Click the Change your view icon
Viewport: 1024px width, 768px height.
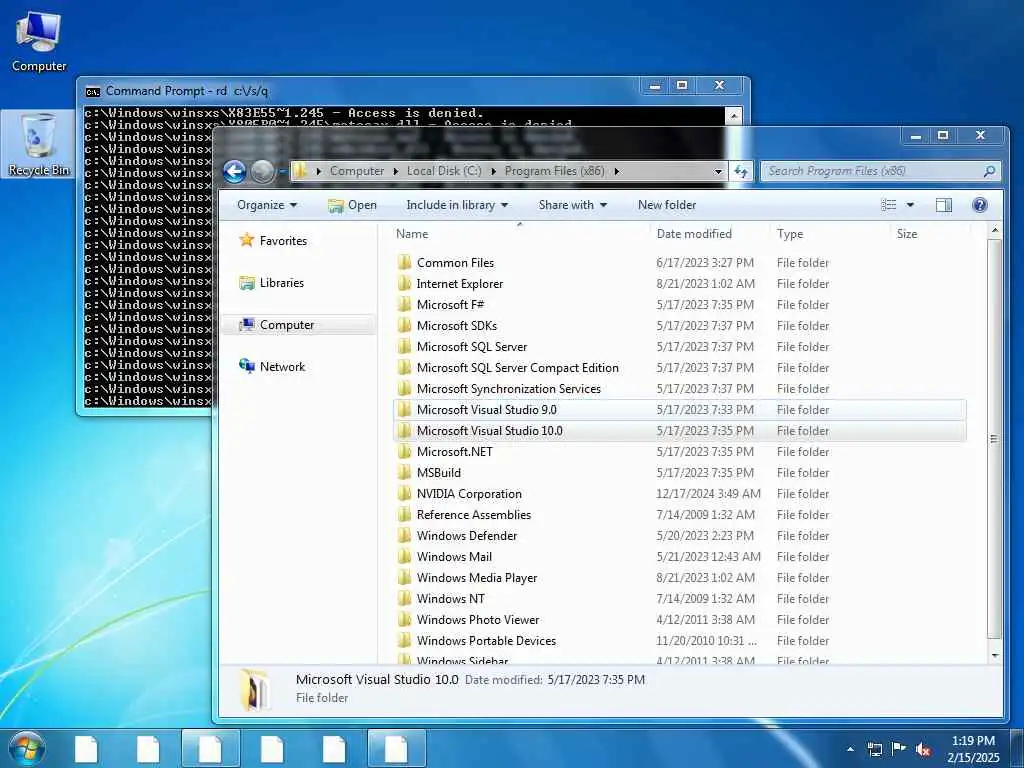889,205
